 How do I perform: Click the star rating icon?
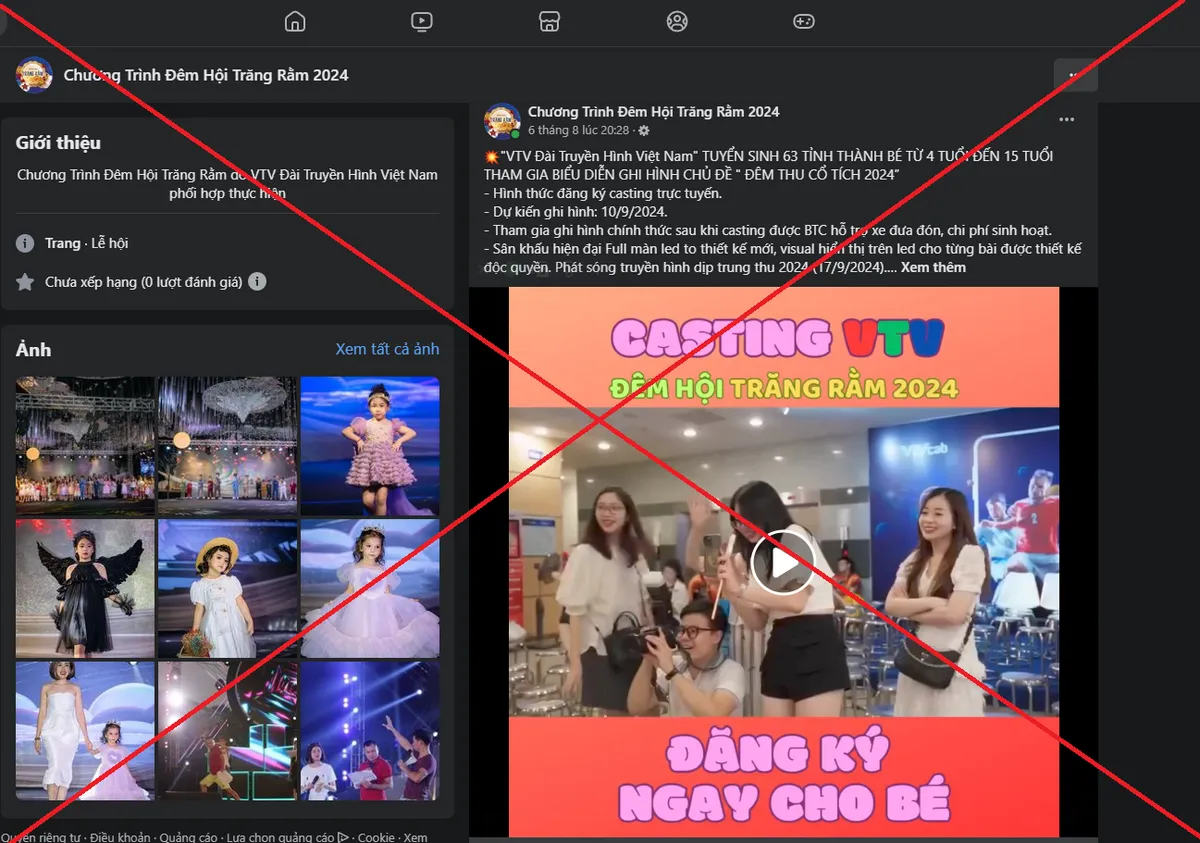[x=25, y=282]
